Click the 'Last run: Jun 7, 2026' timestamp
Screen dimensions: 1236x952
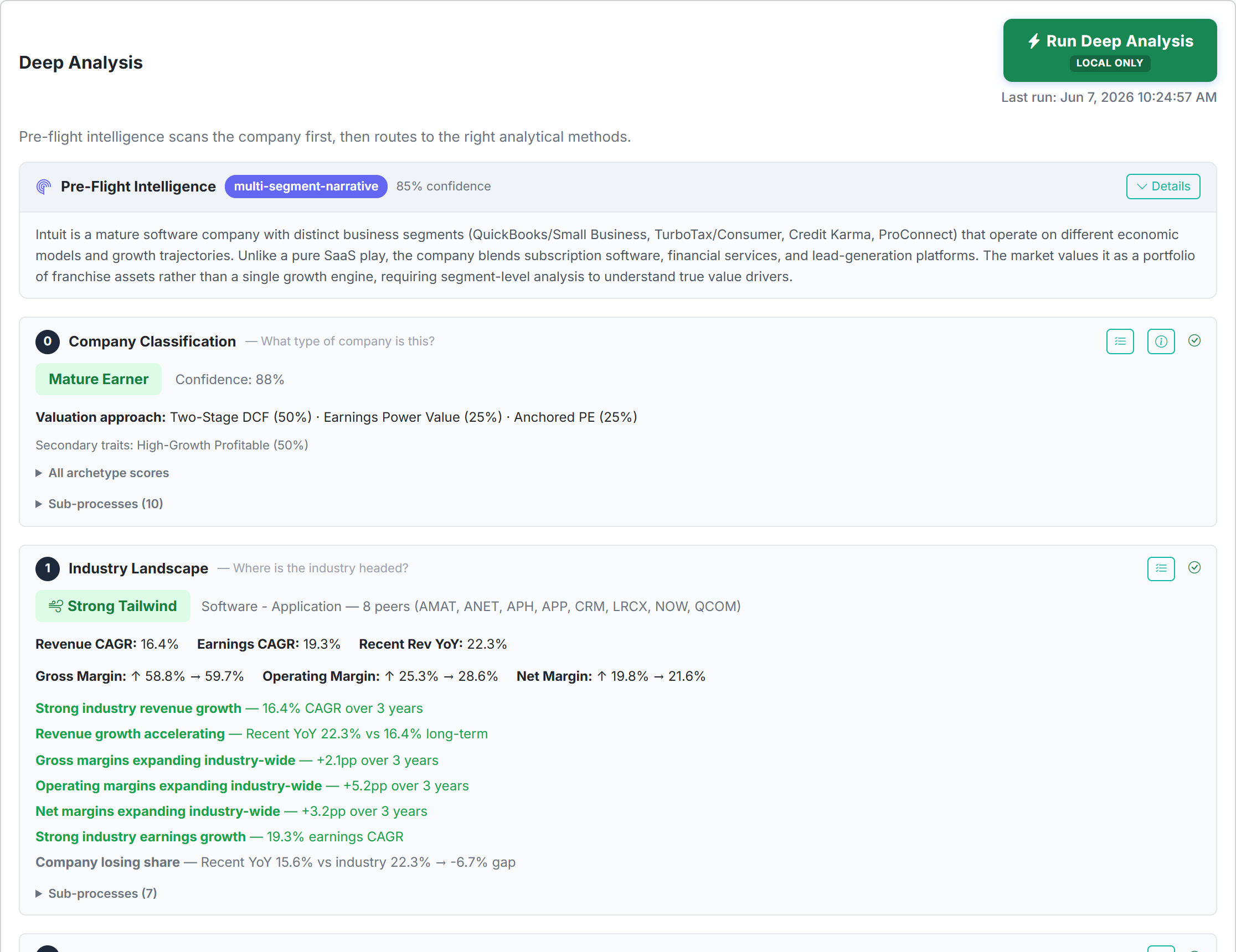coord(1109,97)
